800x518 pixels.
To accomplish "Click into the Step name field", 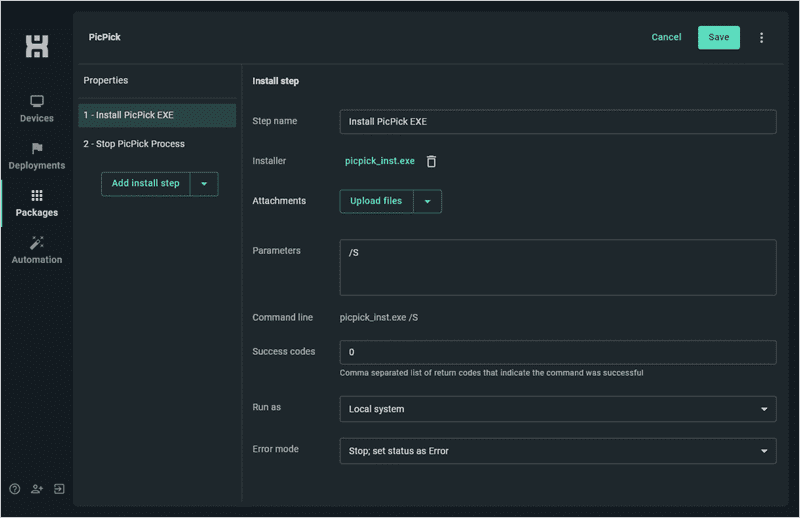I will (558, 121).
